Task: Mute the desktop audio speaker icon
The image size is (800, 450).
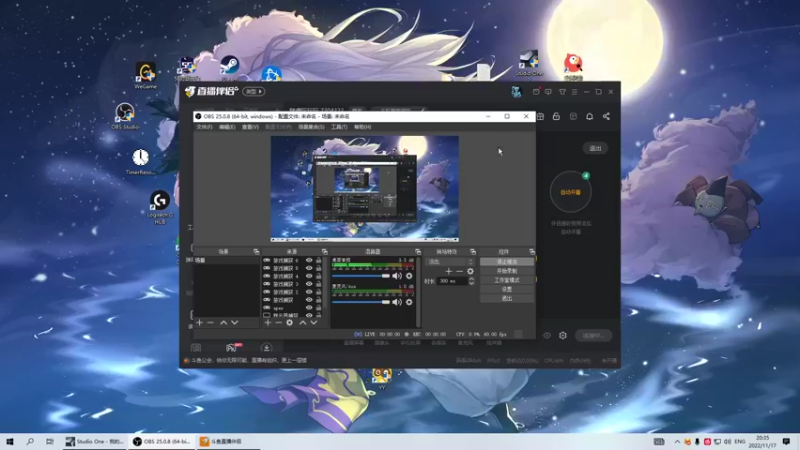Action: click(397, 276)
